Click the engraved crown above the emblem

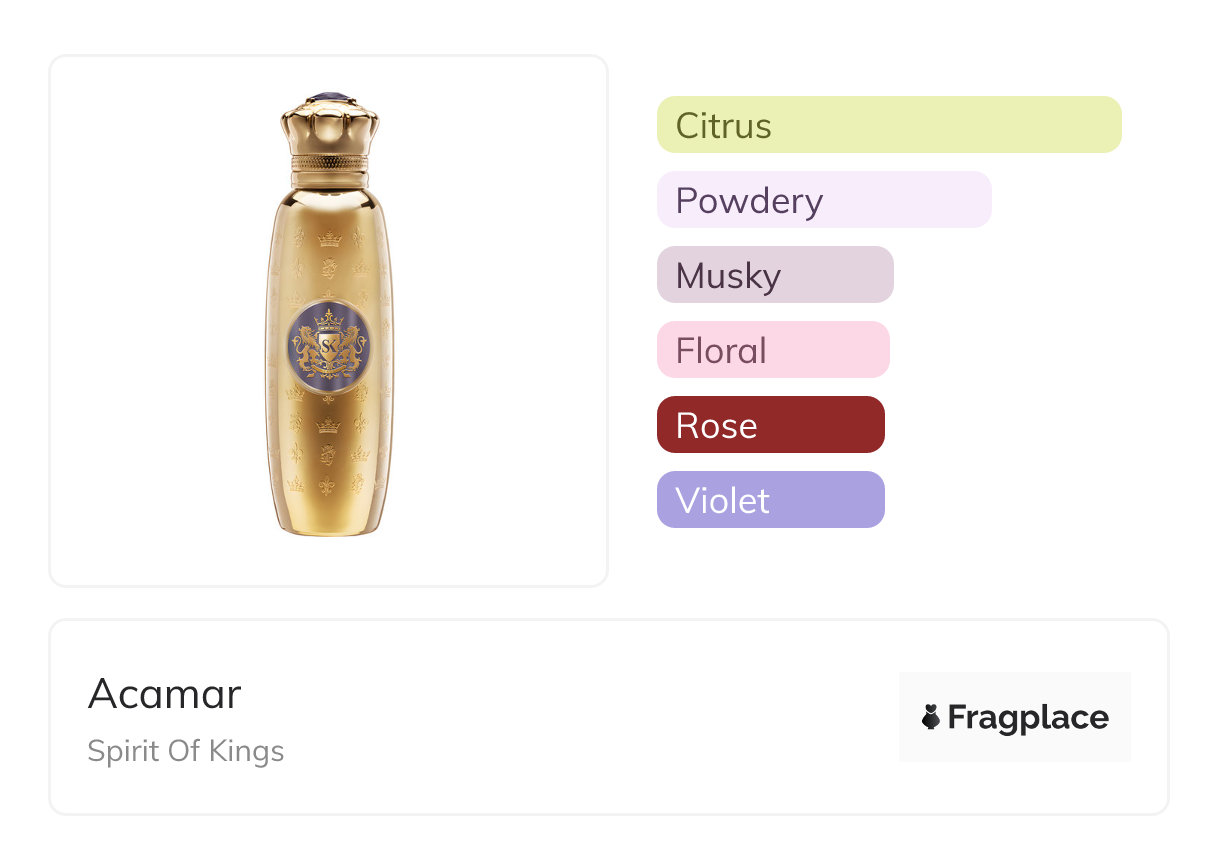[x=329, y=239]
